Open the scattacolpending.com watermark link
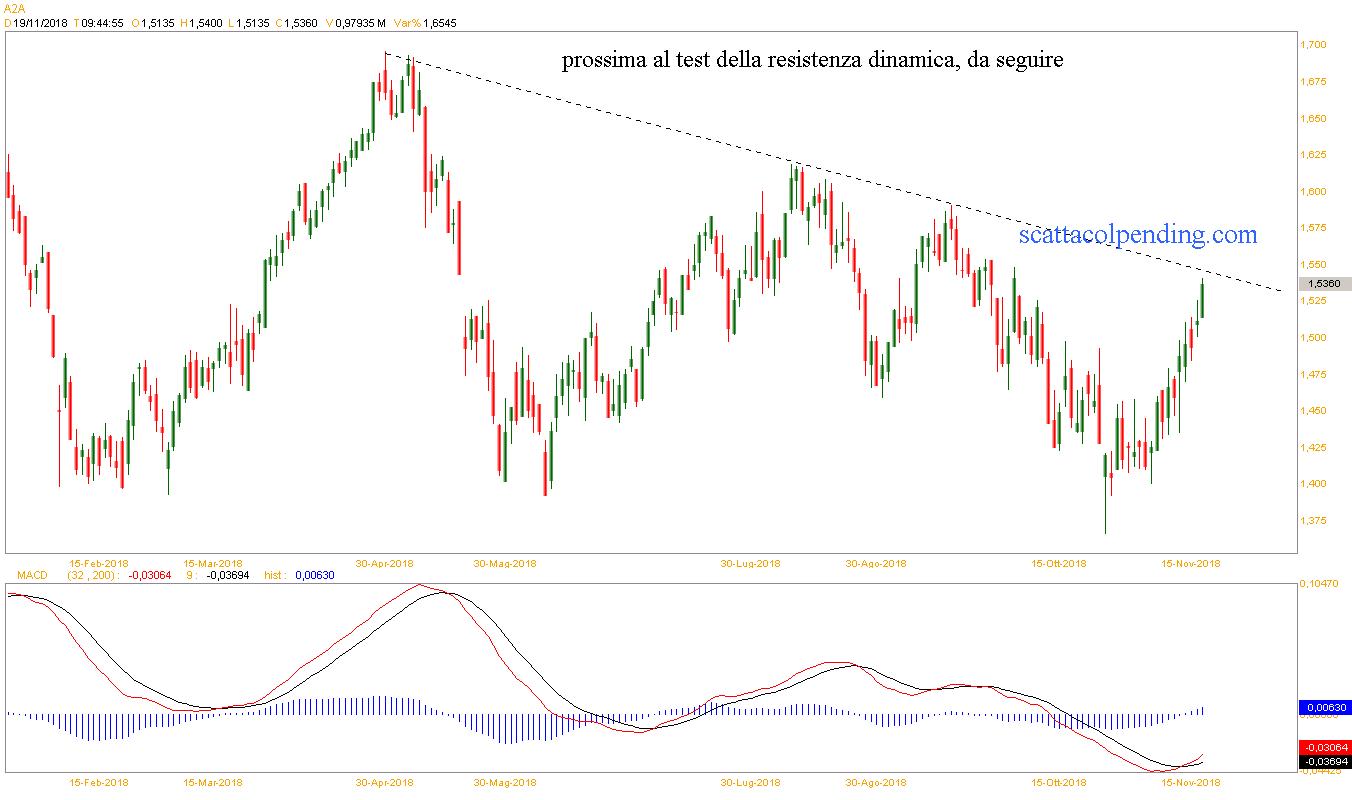This screenshot has height=800, width=1352. pos(1138,235)
